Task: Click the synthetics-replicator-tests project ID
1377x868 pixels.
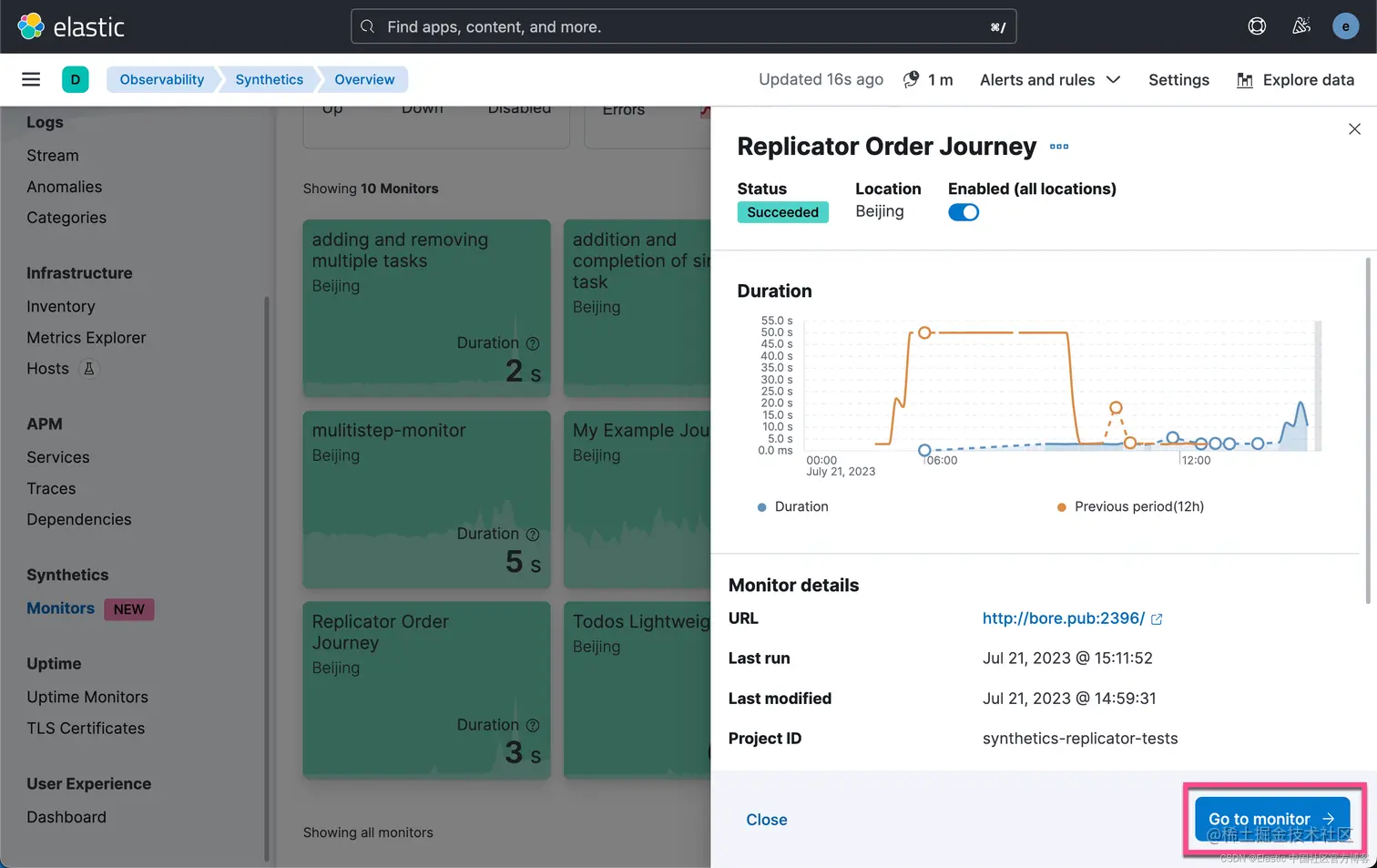Action: click(x=1080, y=739)
